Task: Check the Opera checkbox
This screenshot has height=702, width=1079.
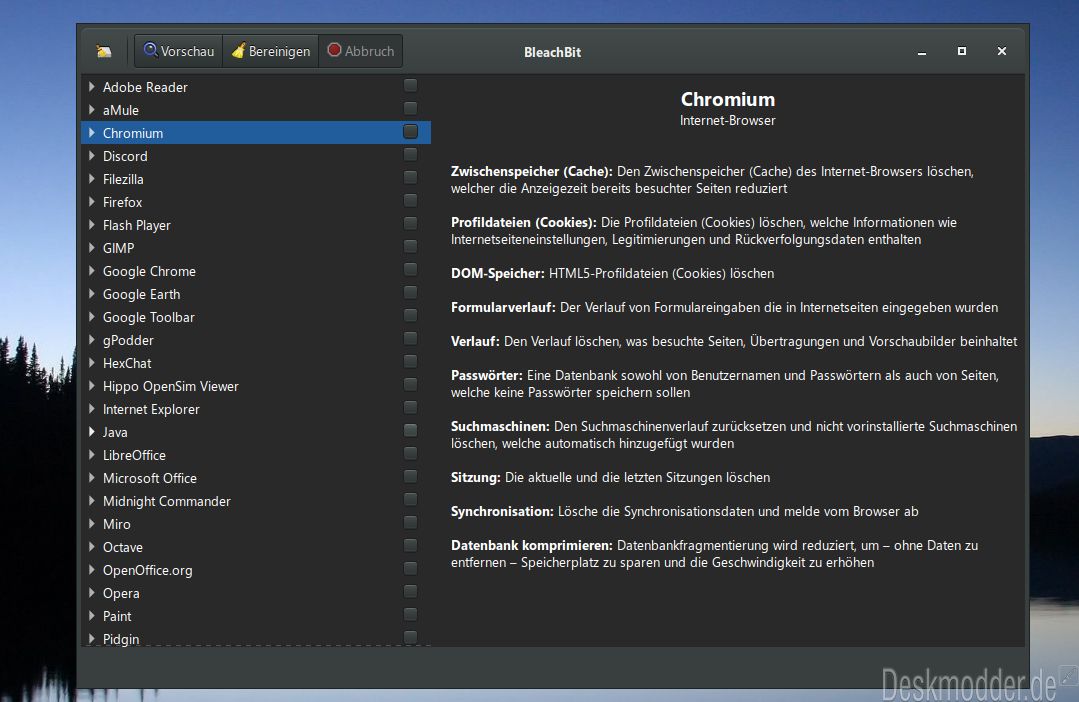Action: [x=411, y=591]
